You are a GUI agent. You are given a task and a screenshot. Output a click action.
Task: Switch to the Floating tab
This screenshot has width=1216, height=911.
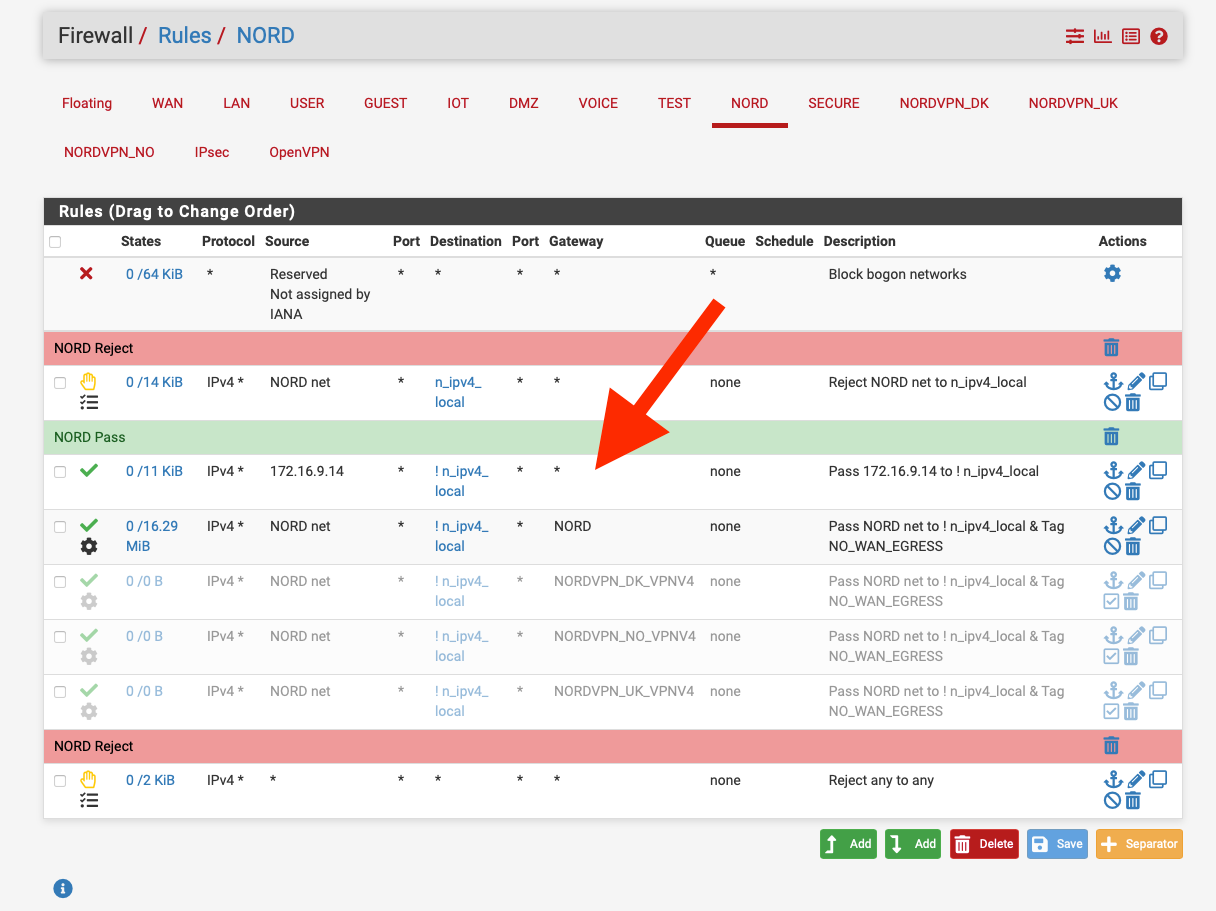(x=87, y=103)
